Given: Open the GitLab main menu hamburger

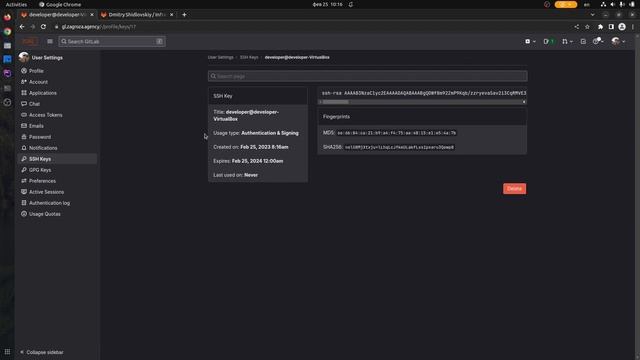Looking at the screenshot, I should pyautogui.click(x=50, y=41).
